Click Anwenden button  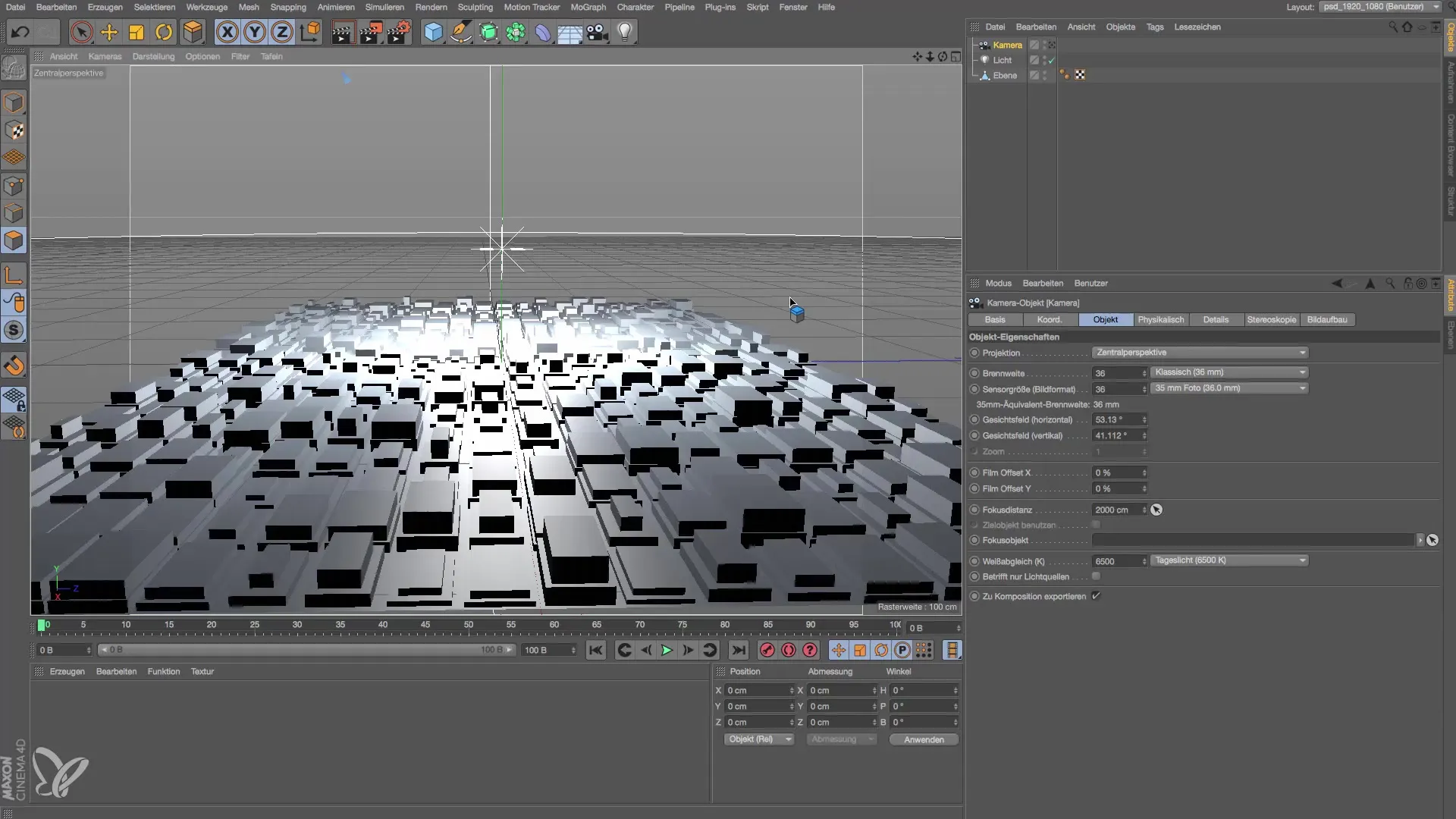pyautogui.click(x=923, y=739)
